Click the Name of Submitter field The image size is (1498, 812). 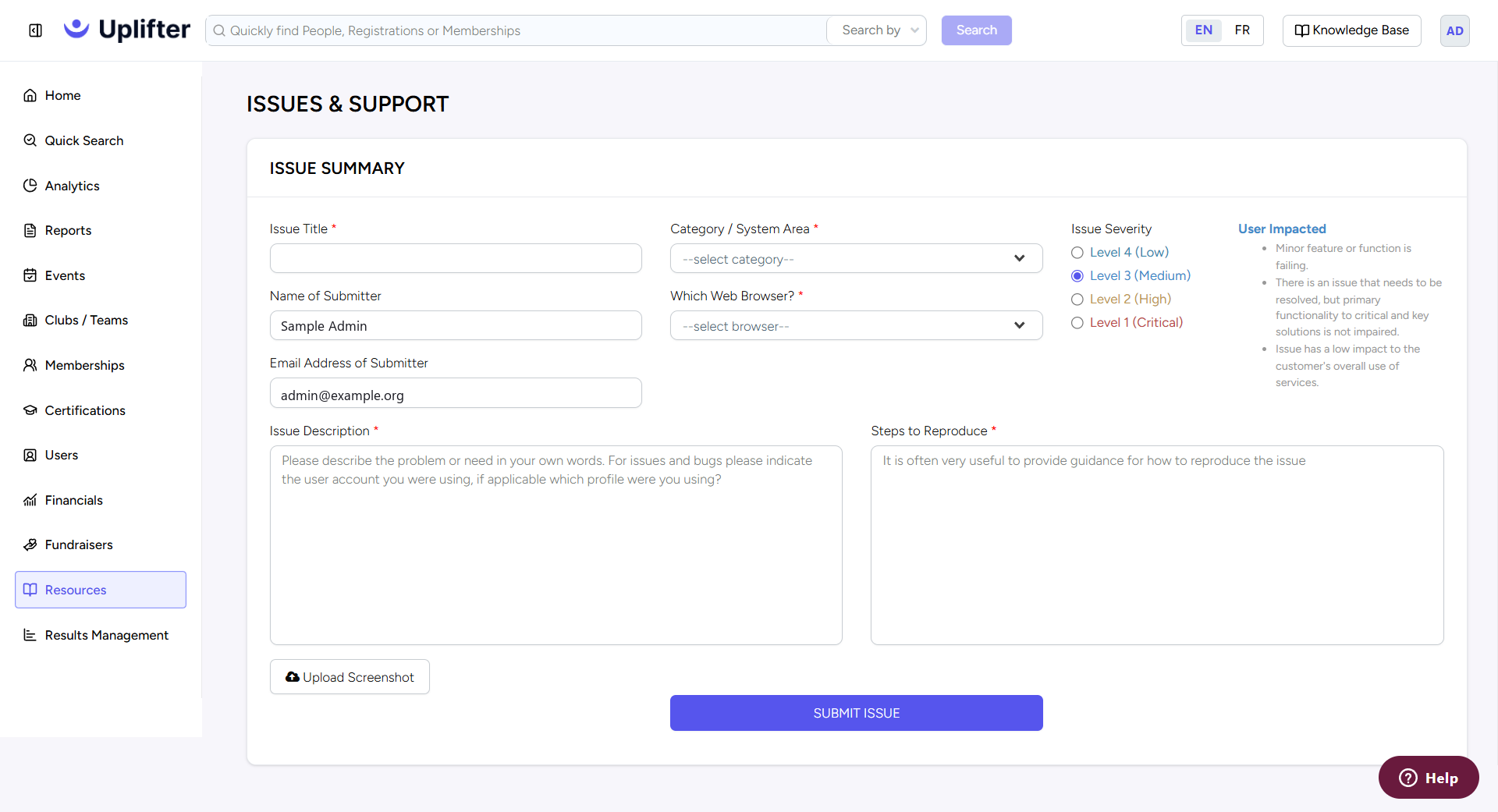pyautogui.click(x=456, y=325)
